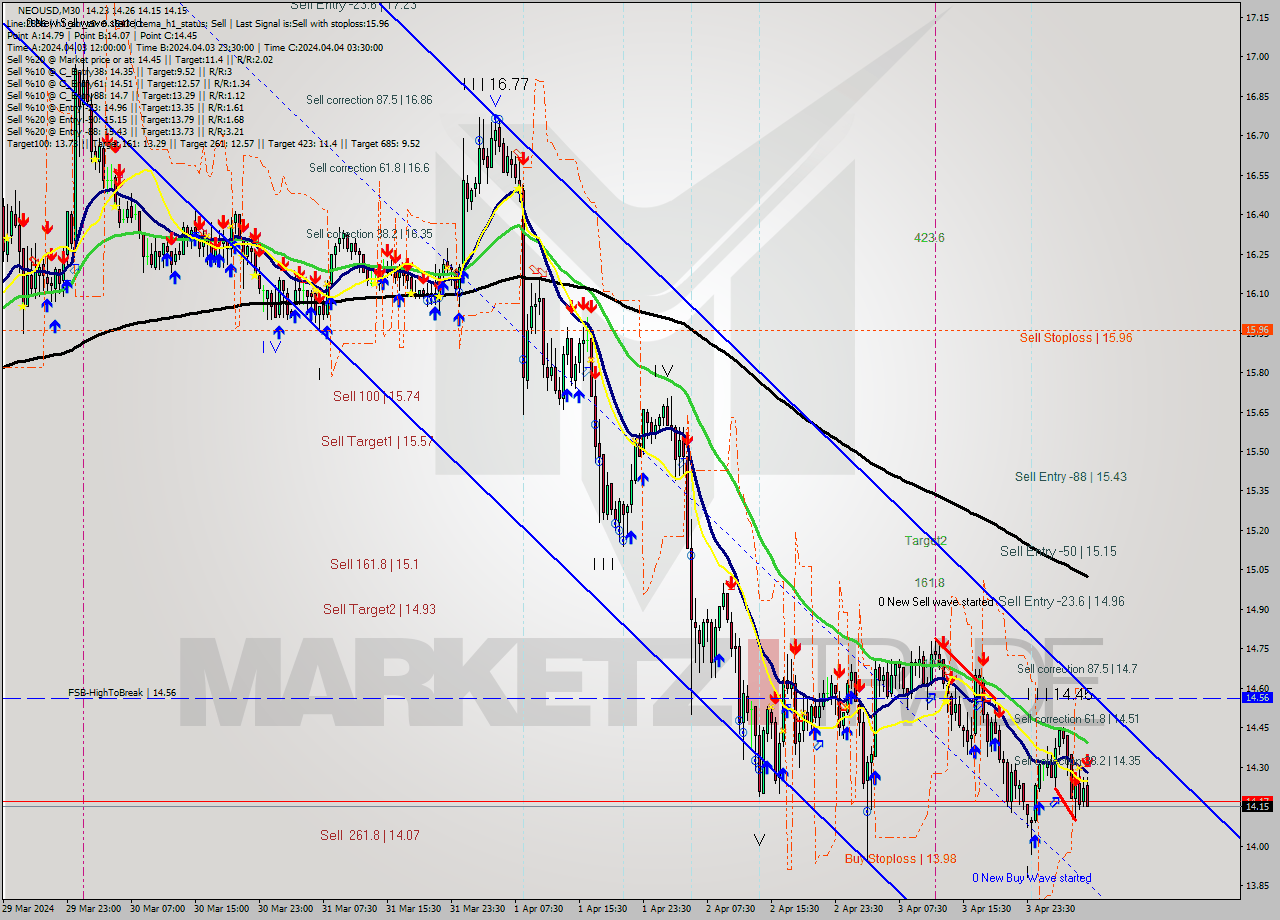The width and height of the screenshot is (1280, 920).
Task: Select the 'Sell correction 38.2 | 16.35' label
Action: [369, 234]
